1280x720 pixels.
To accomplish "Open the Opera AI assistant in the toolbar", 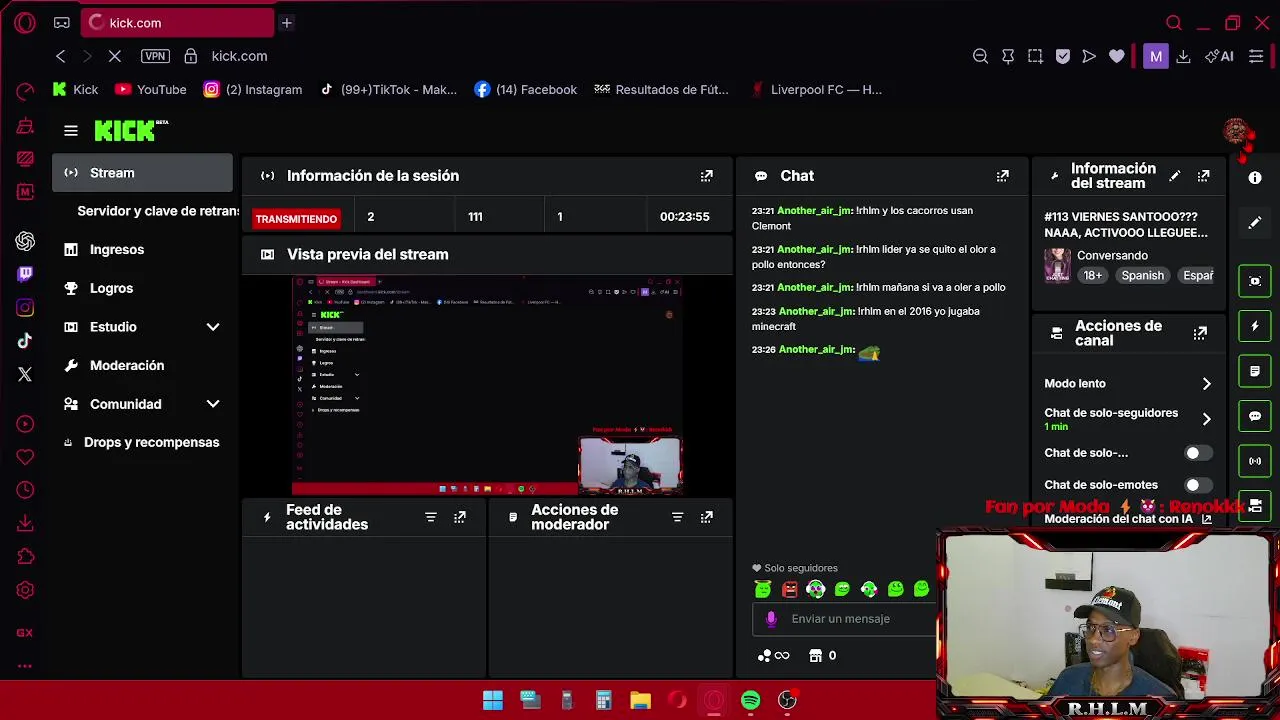I will [x=1219, y=57].
